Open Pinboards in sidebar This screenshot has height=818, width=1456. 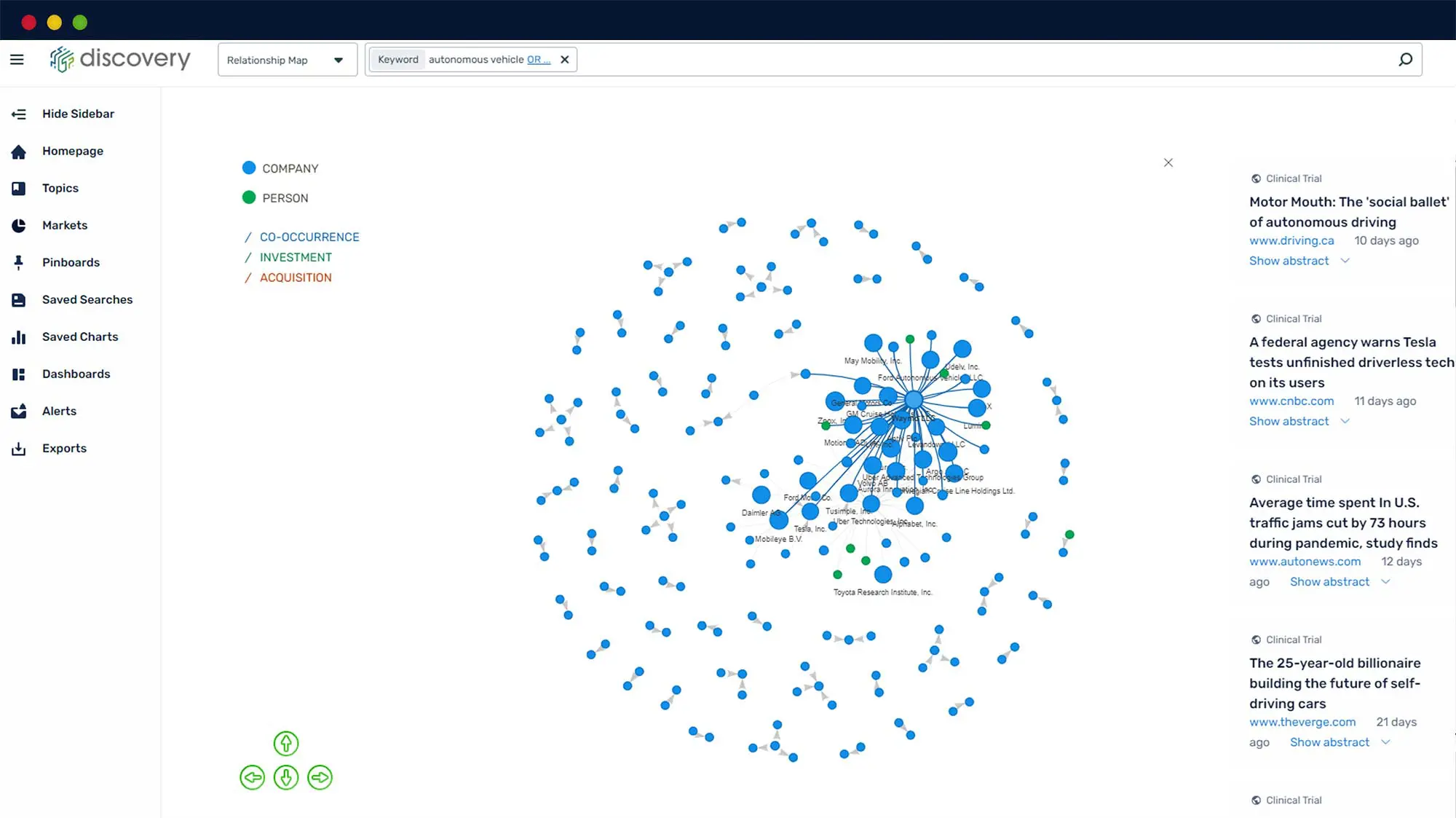click(71, 262)
